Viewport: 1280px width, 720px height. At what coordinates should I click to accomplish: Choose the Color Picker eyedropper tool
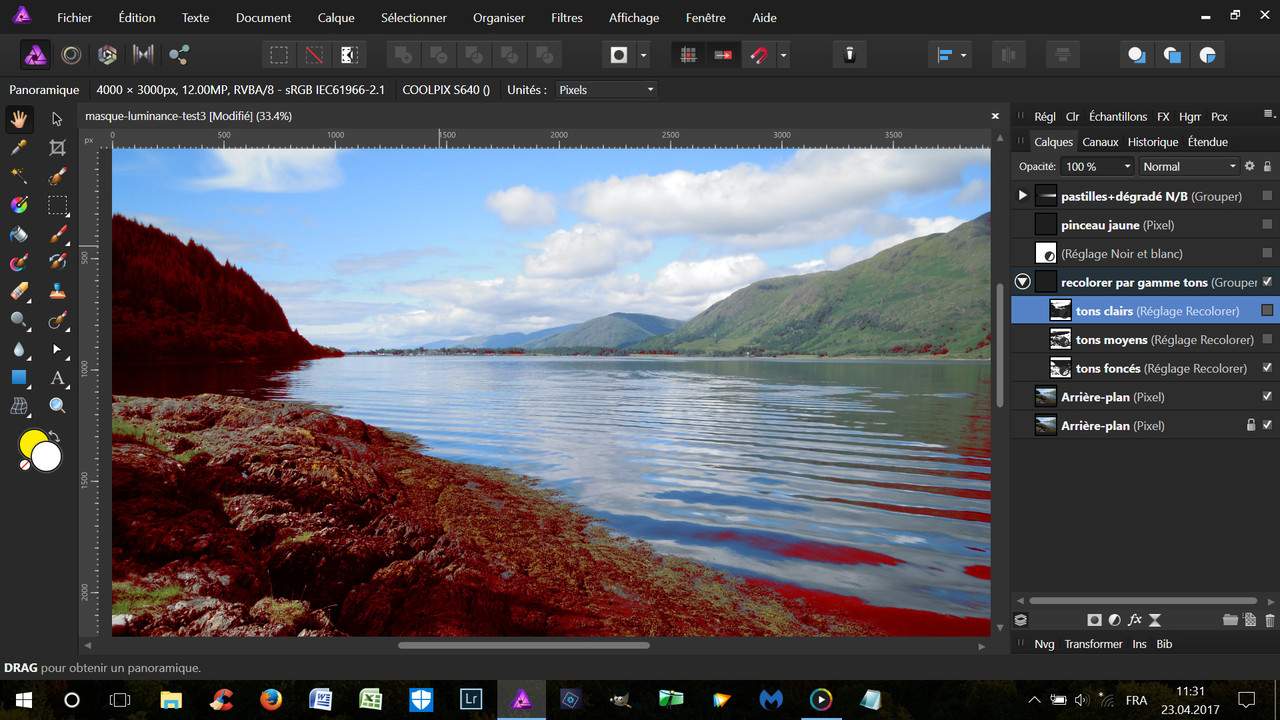point(18,148)
